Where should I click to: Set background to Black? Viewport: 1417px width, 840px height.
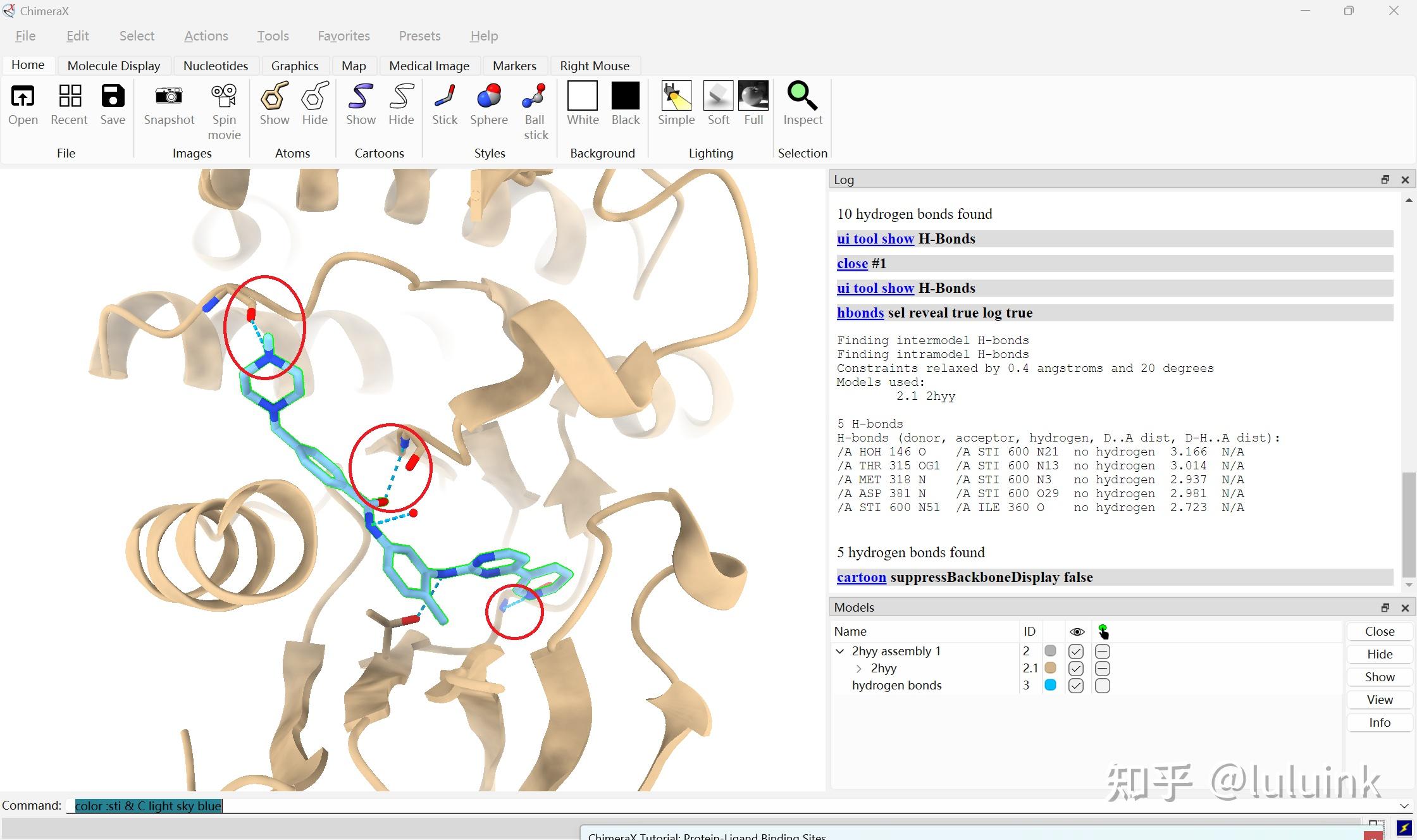(x=625, y=97)
